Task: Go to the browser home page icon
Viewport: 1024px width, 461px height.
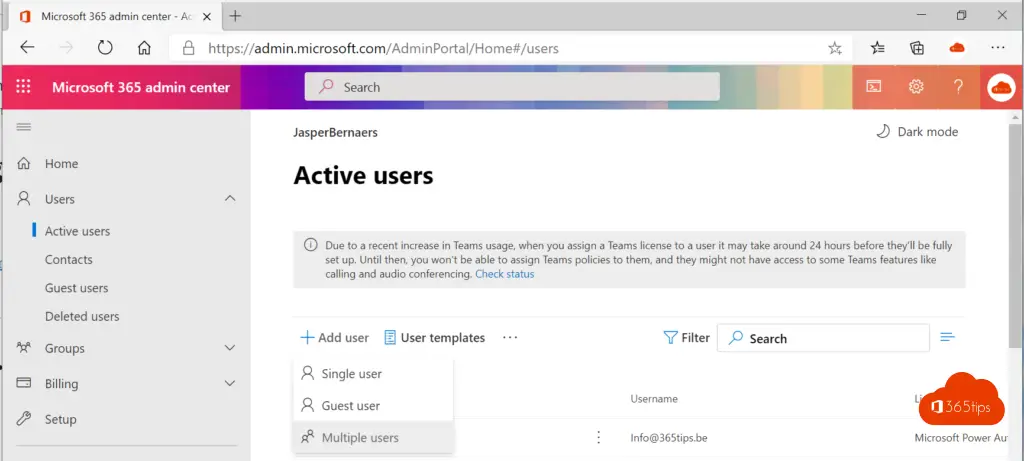Action: [x=144, y=48]
